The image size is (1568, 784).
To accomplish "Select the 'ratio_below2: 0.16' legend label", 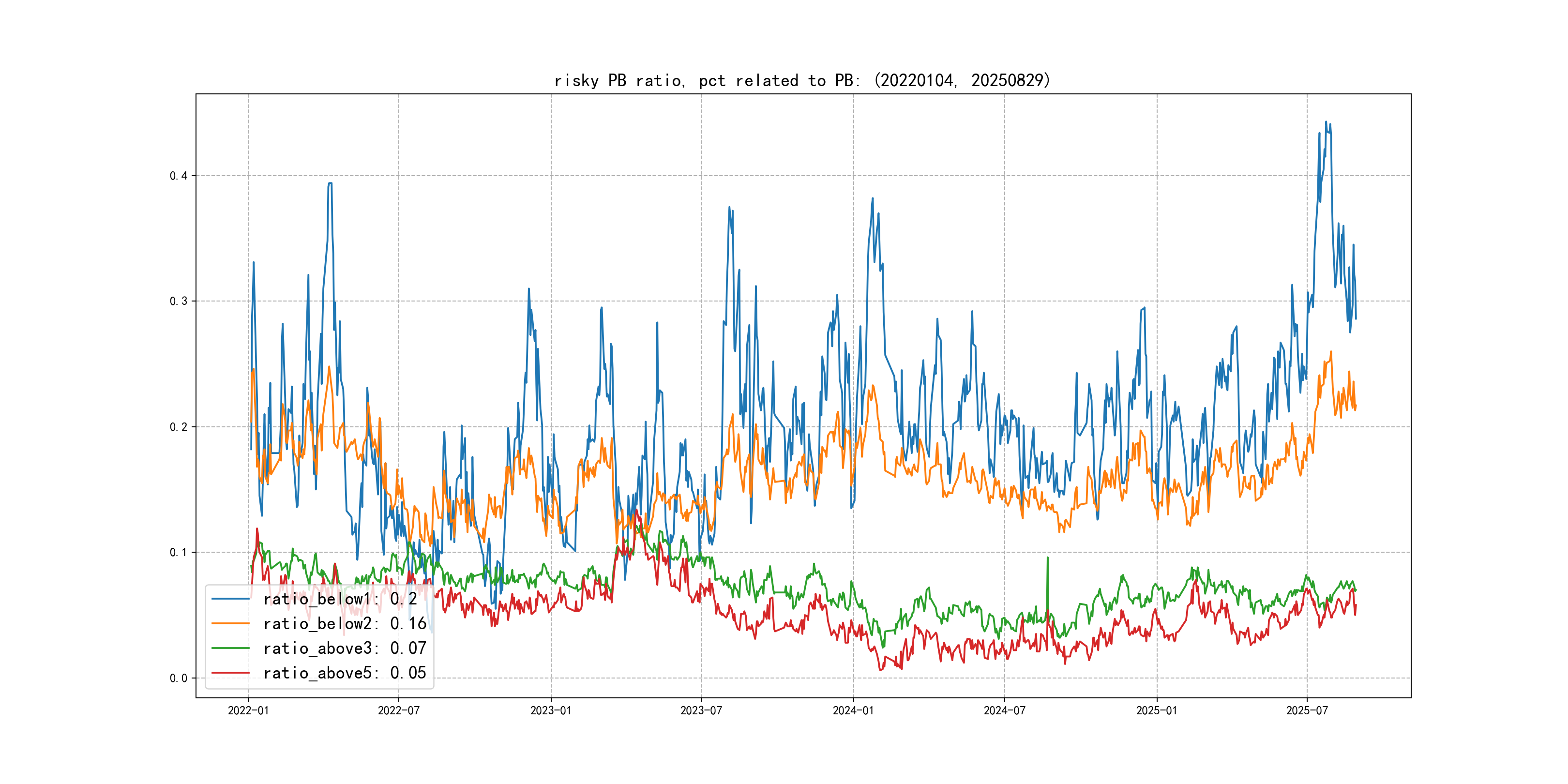I will coord(345,623).
